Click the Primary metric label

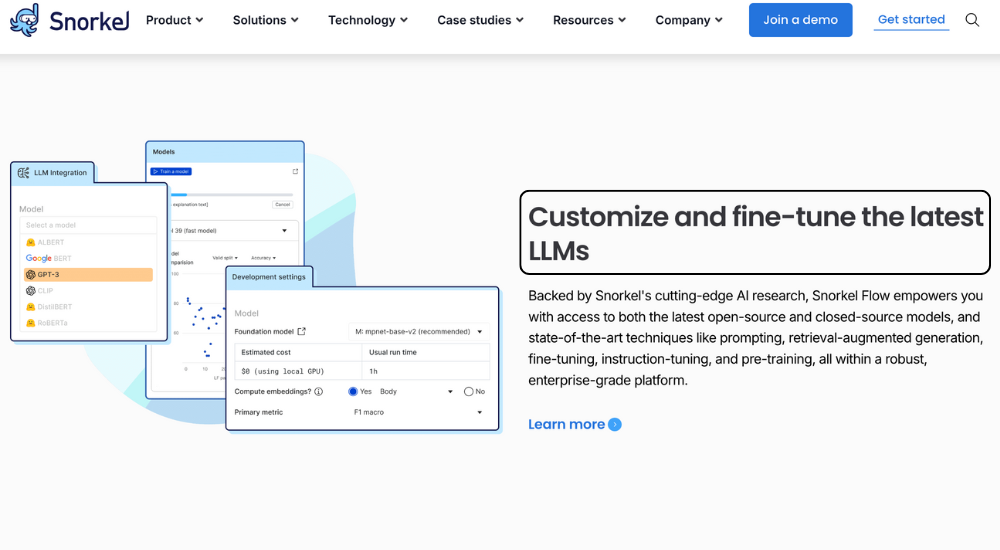[x=258, y=412]
